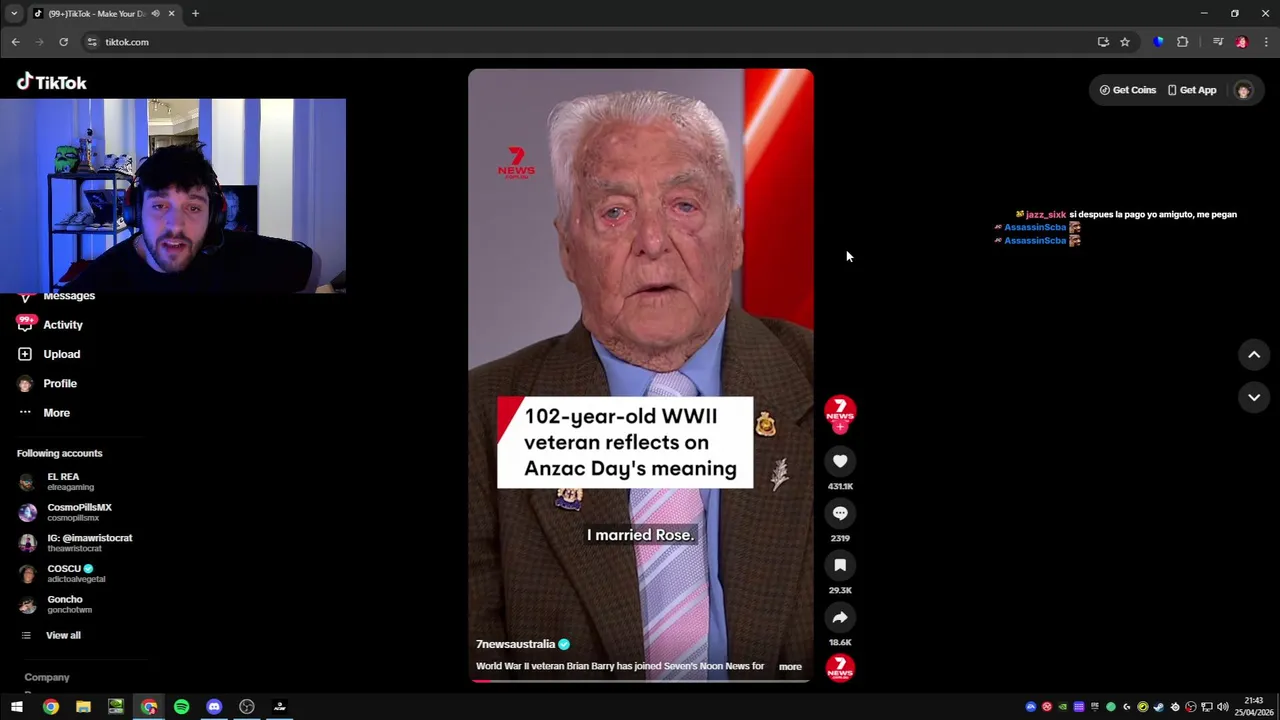This screenshot has width=1280, height=720.
Task: Focus the tiktok.com address bar
Action: 590,42
